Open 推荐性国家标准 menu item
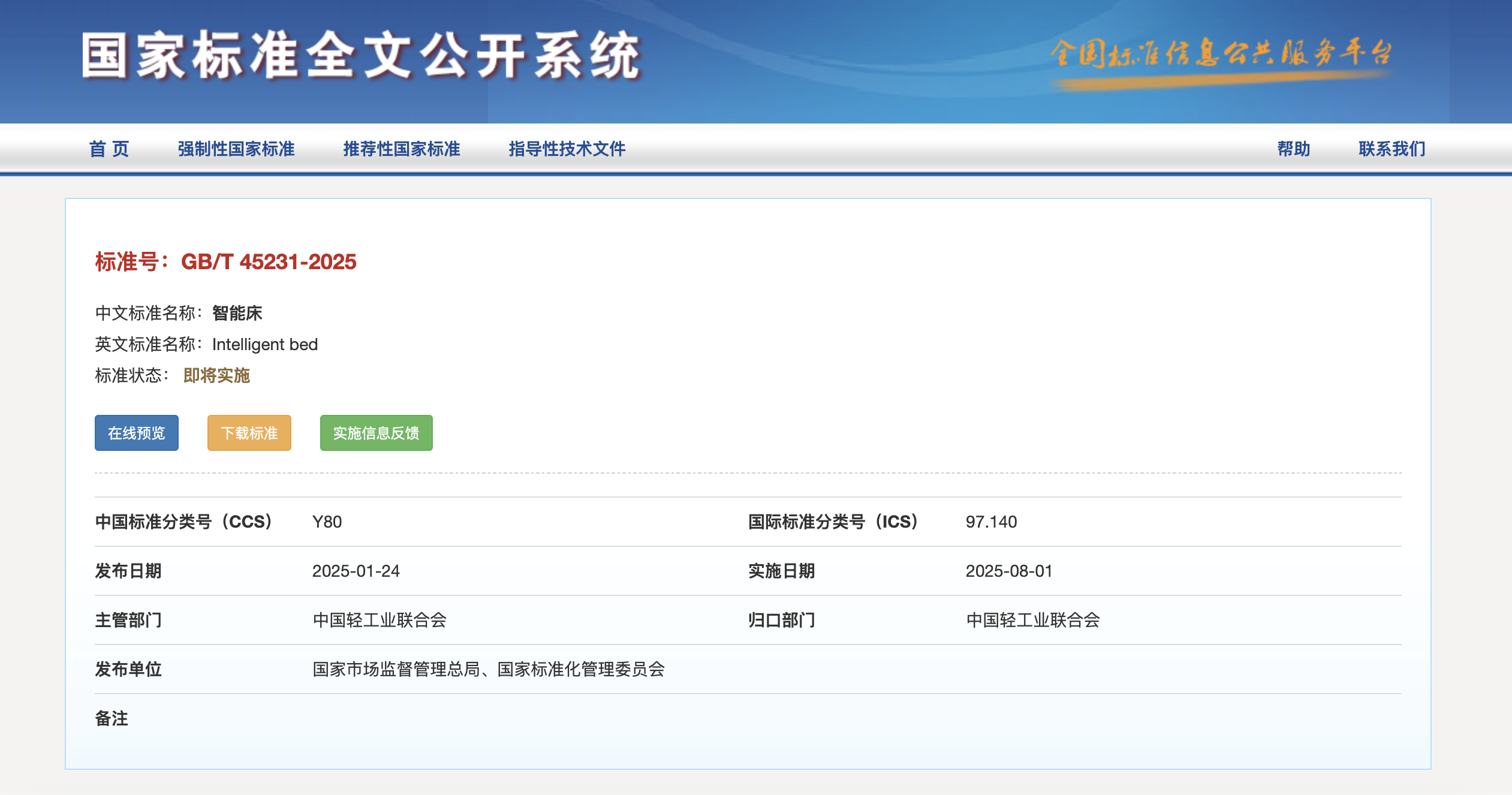Image resolution: width=1512 pixels, height=795 pixels. pyautogui.click(x=402, y=149)
